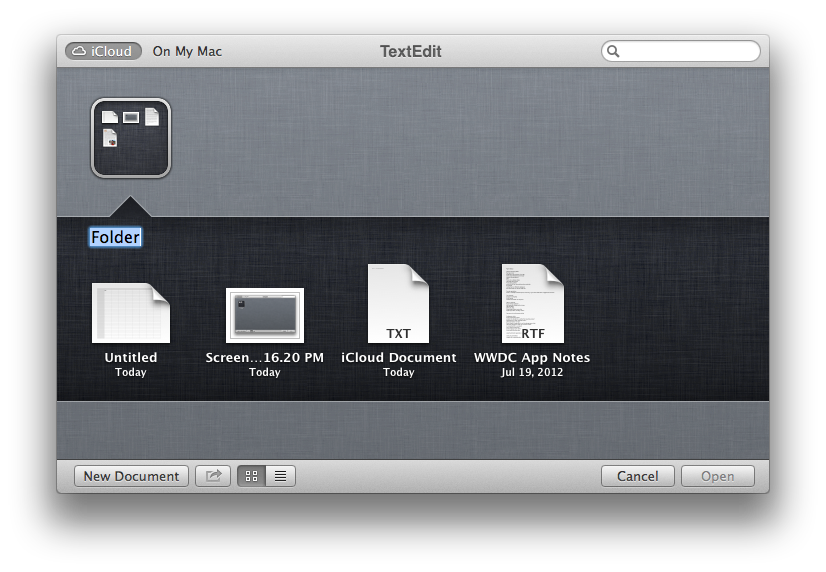The width and height of the screenshot is (826, 572).
Task: Switch to icon grid view
Action: [252, 476]
